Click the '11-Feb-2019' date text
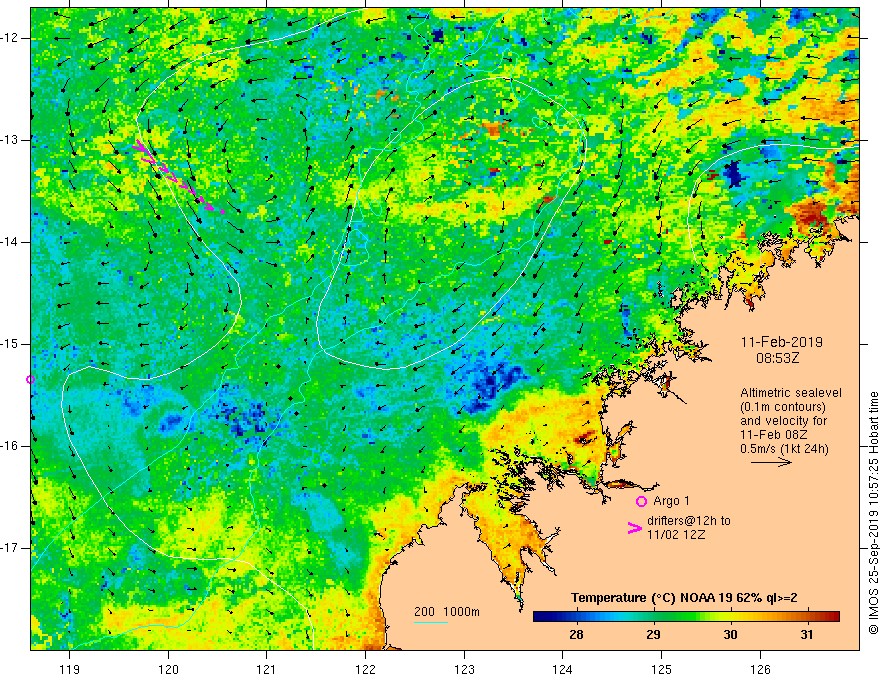This screenshot has height=680, width=880. (x=782, y=342)
